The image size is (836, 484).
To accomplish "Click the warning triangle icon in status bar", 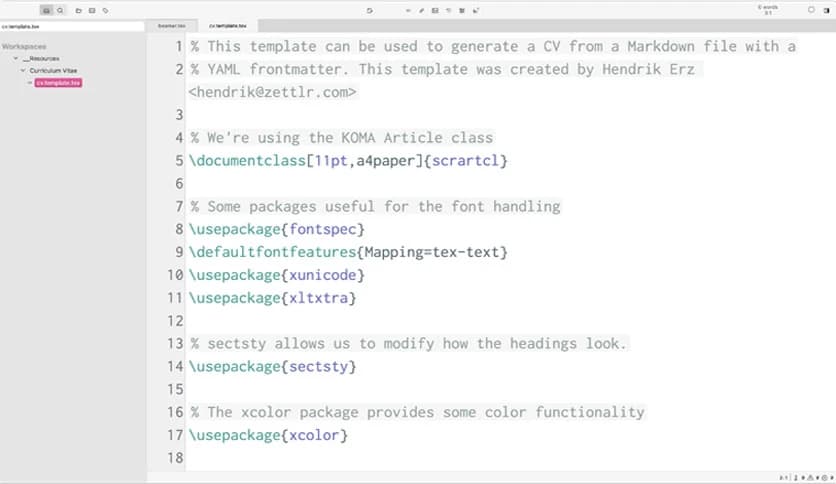I will pos(810,478).
